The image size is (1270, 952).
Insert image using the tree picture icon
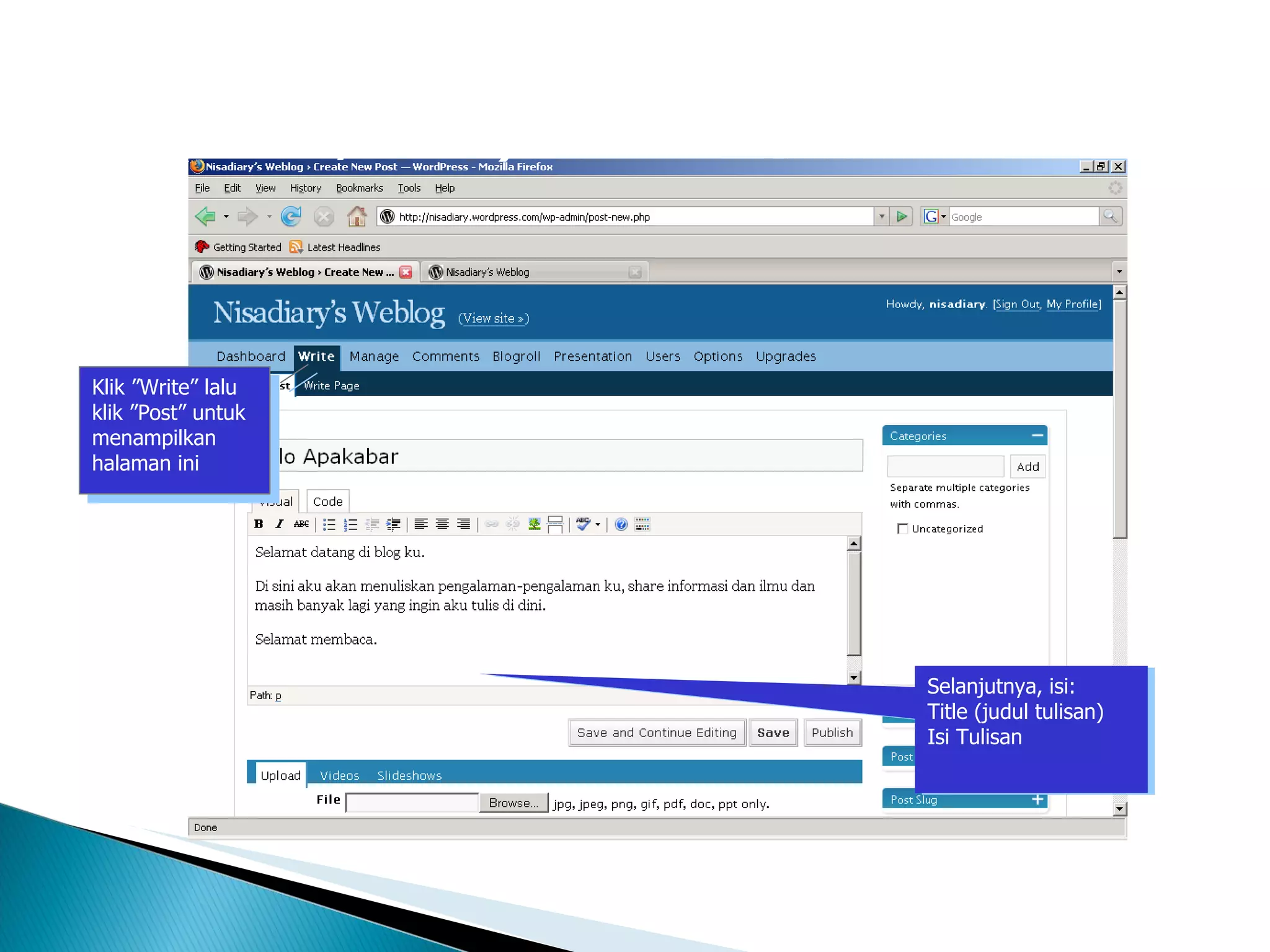point(534,524)
